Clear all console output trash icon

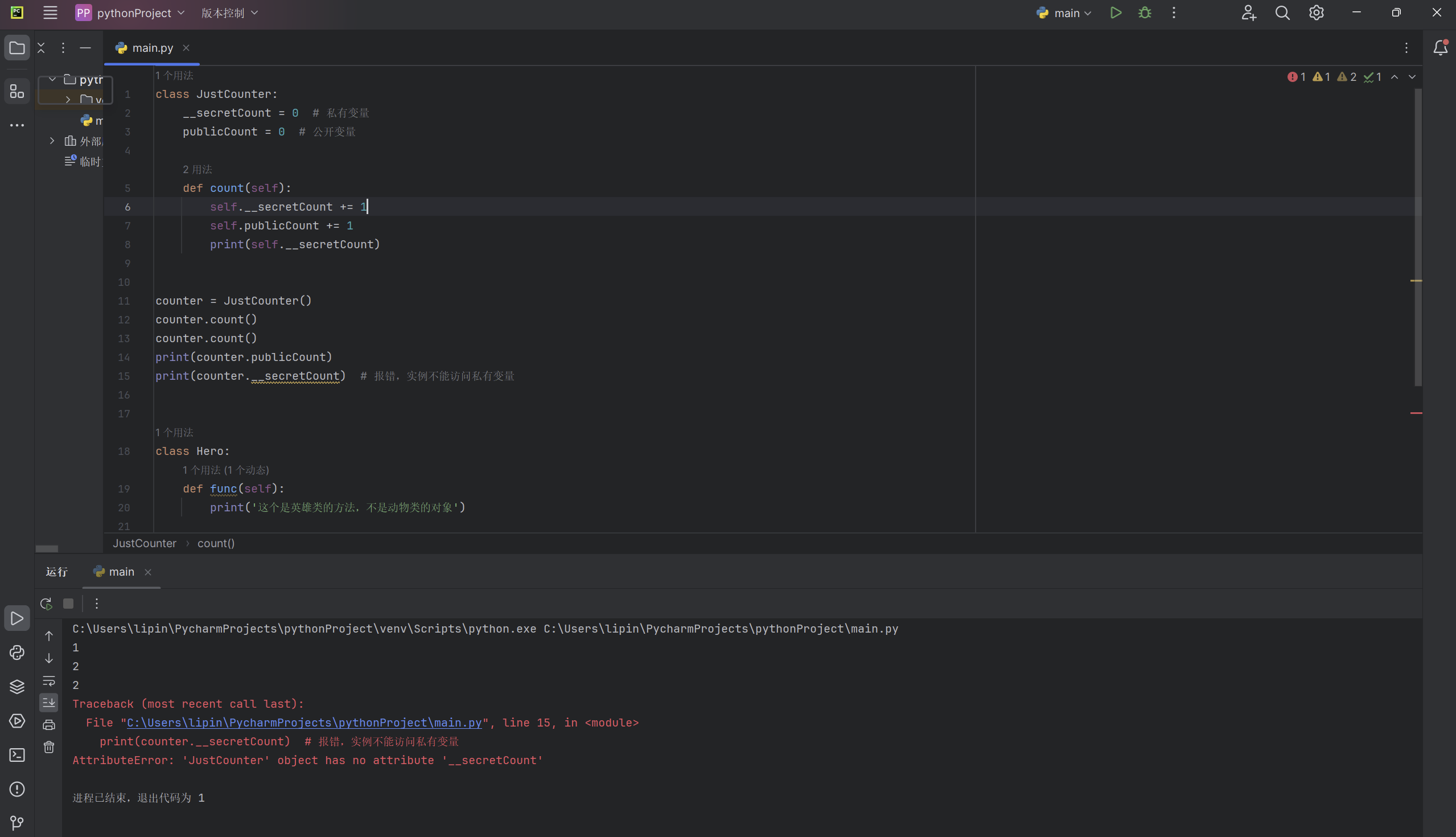49,747
